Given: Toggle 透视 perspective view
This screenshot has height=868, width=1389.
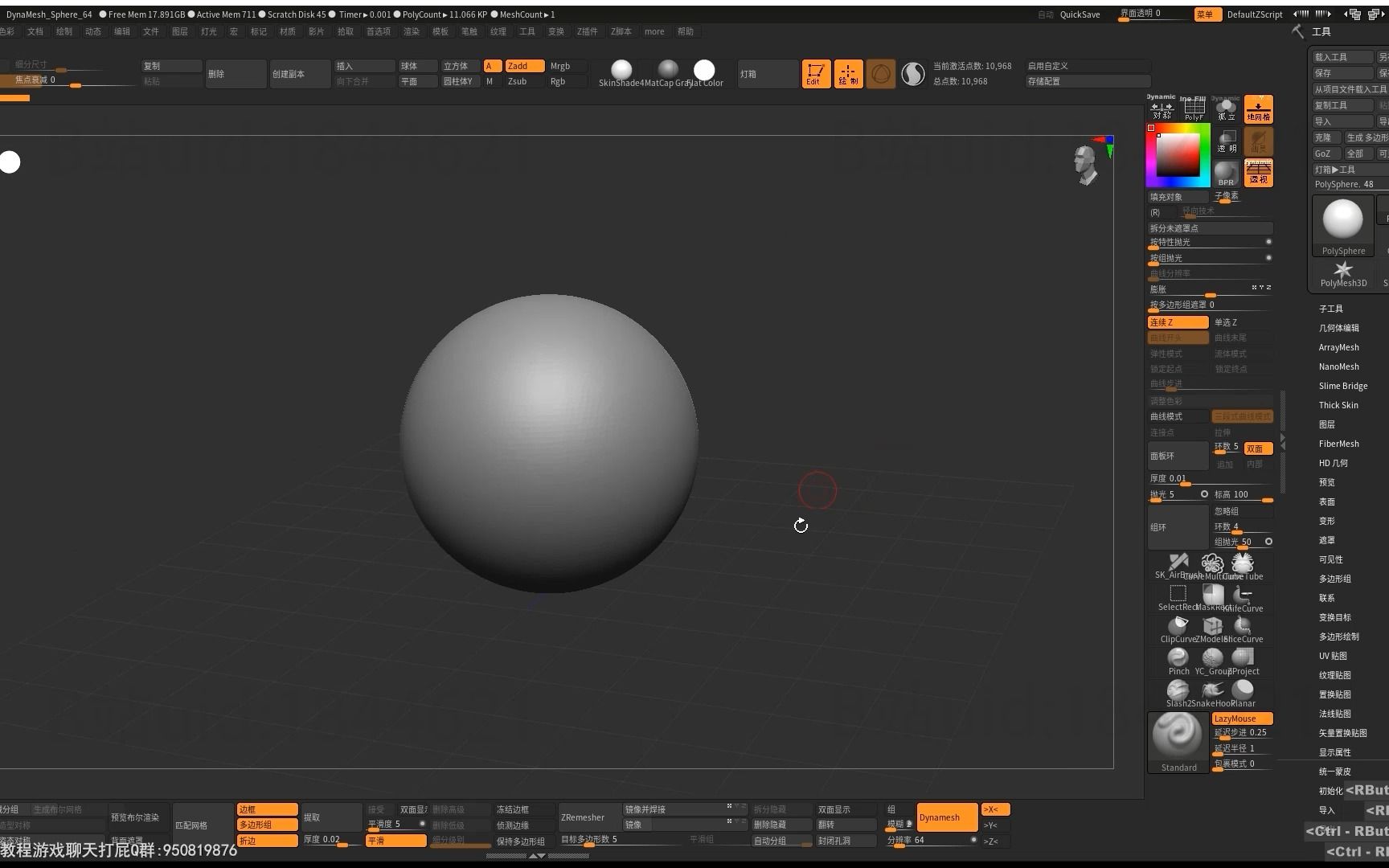Looking at the screenshot, I should (x=1258, y=173).
